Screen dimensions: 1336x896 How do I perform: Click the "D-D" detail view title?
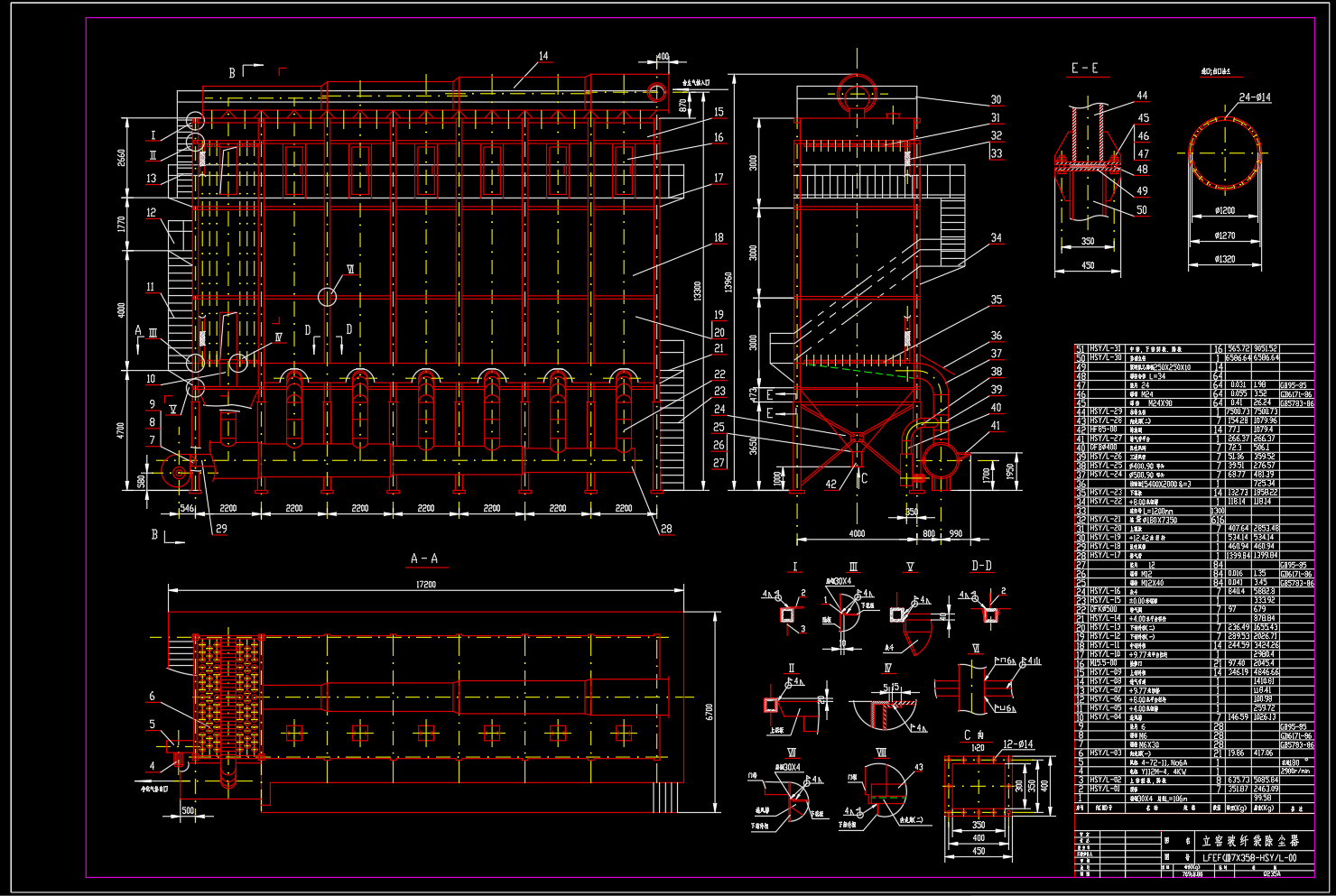click(982, 566)
